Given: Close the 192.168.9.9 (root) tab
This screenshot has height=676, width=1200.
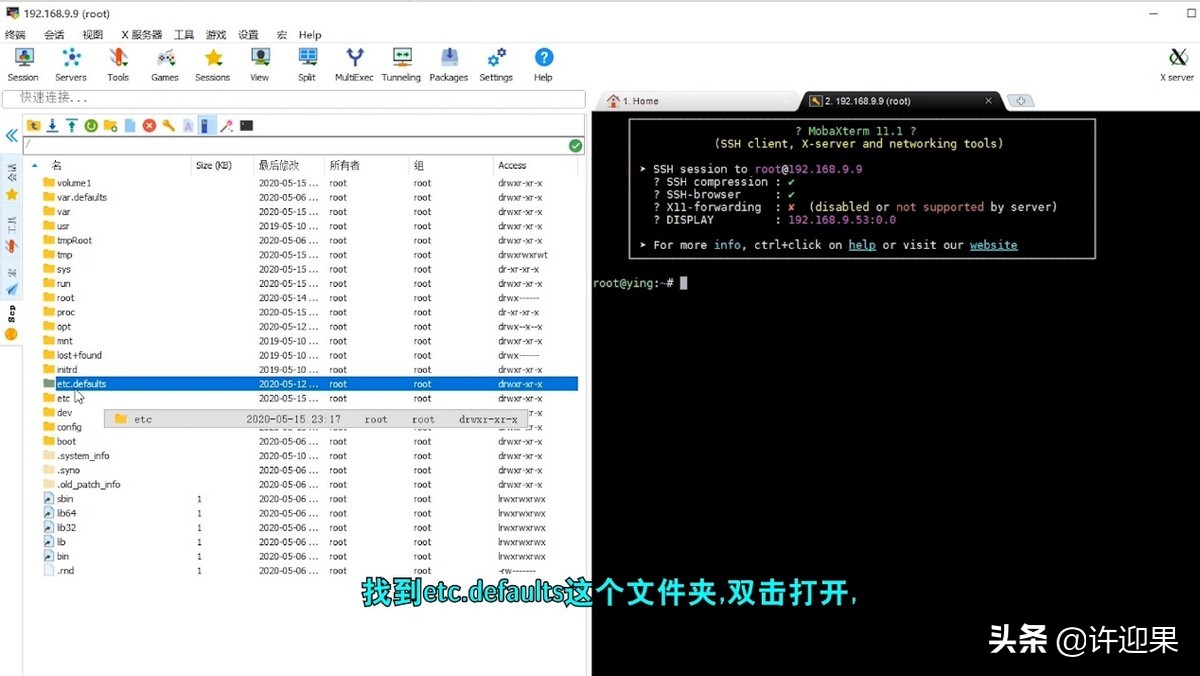Looking at the screenshot, I should [x=989, y=101].
